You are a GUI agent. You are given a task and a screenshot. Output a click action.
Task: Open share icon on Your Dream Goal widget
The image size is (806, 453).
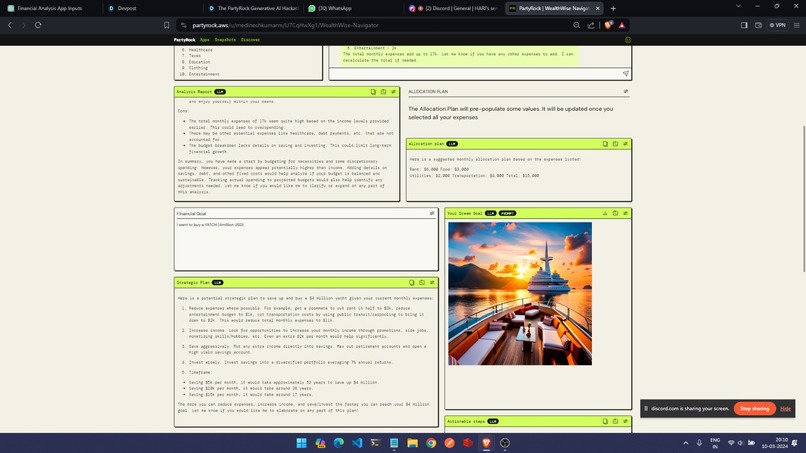point(615,213)
